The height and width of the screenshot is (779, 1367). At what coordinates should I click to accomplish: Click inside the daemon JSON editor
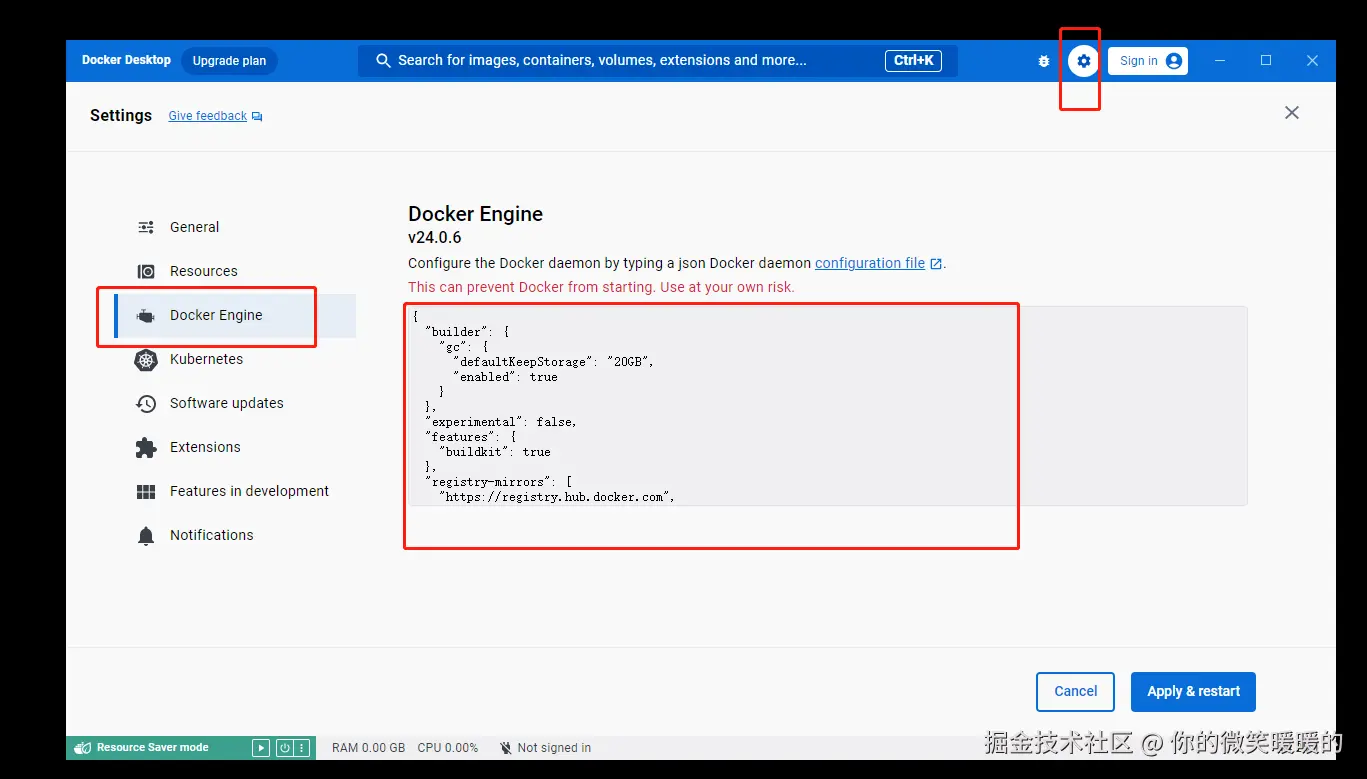[x=828, y=406]
